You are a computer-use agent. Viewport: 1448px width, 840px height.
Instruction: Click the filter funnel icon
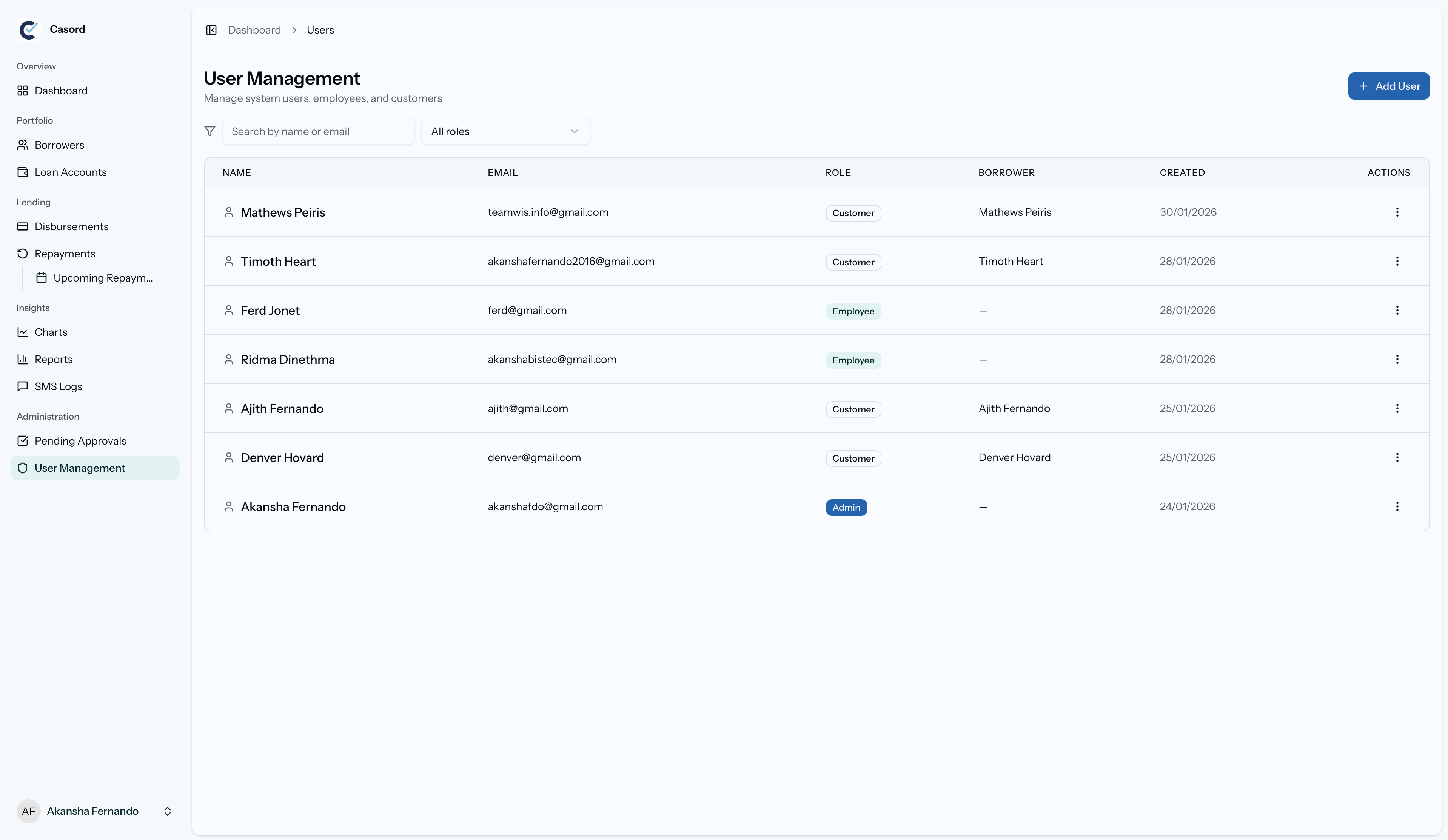click(x=210, y=132)
